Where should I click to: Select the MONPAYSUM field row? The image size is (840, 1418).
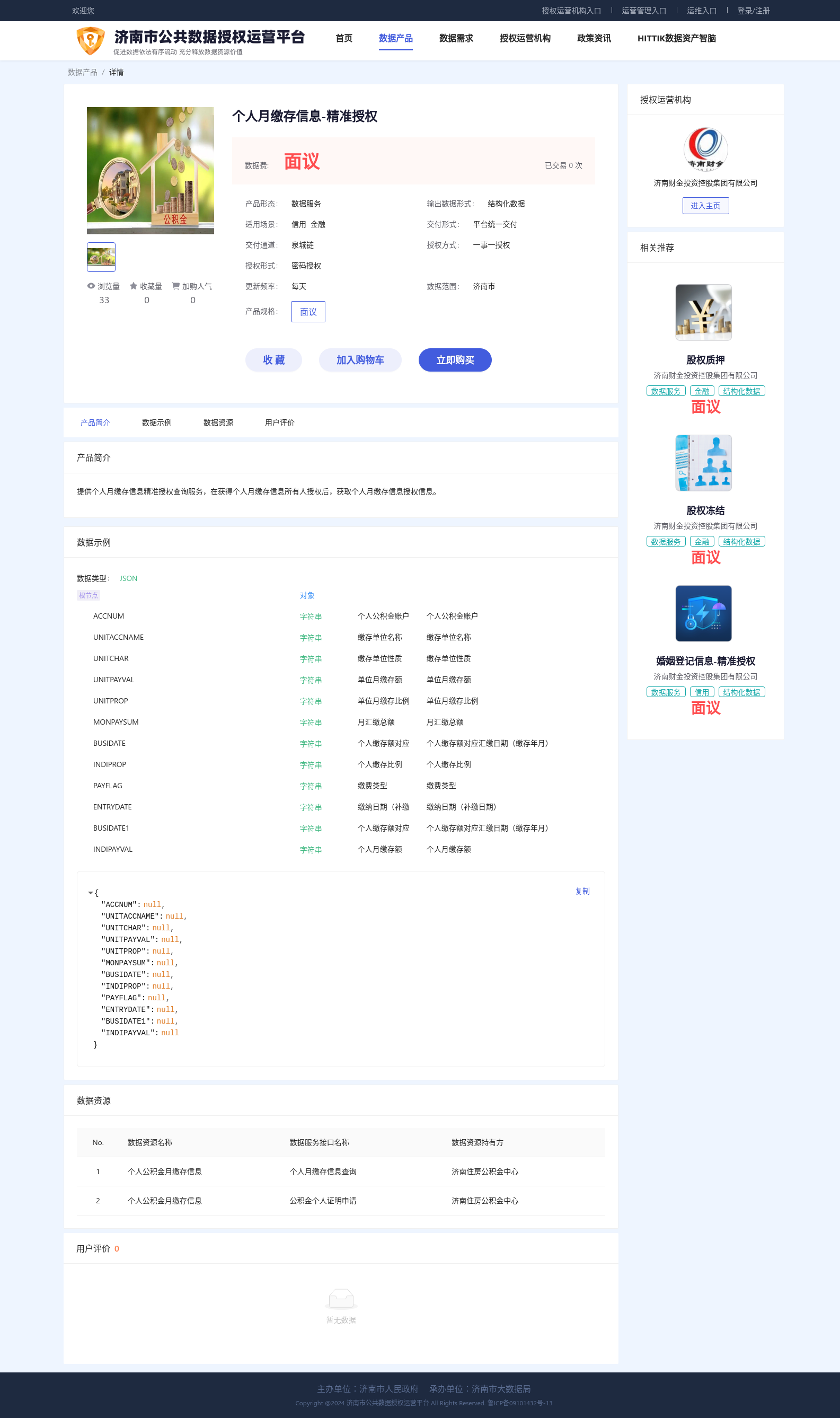point(341,723)
